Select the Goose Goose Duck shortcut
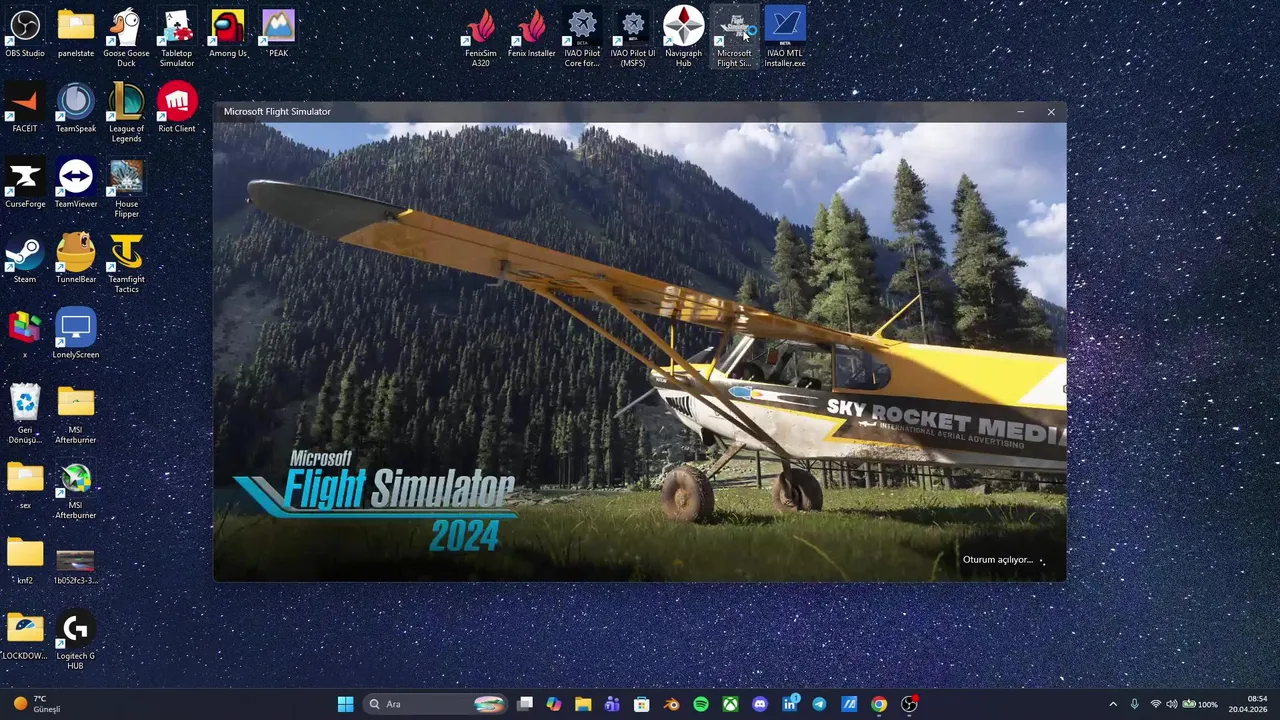This screenshot has height=720, width=1280. pos(126,37)
